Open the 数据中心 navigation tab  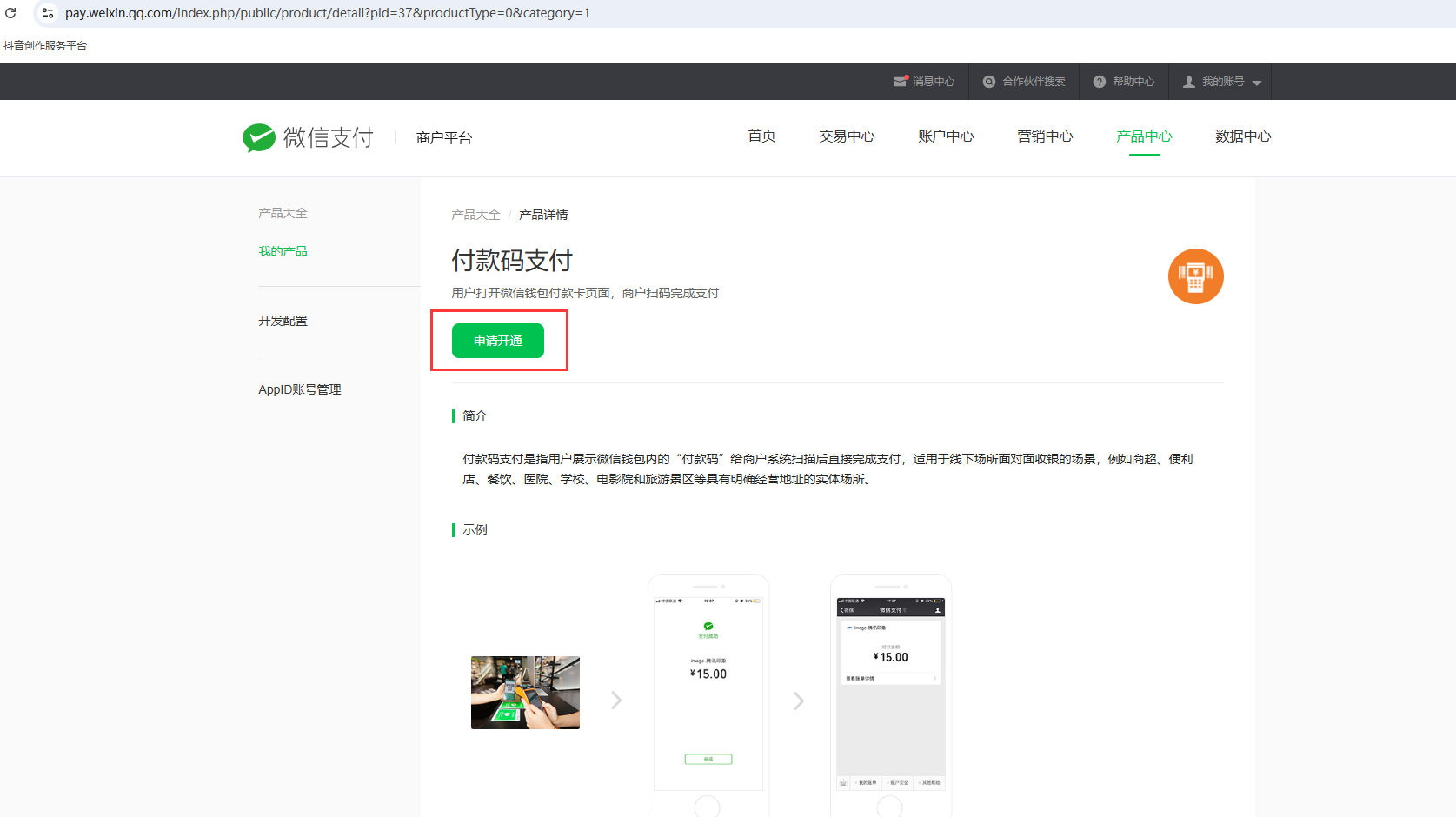(1243, 136)
